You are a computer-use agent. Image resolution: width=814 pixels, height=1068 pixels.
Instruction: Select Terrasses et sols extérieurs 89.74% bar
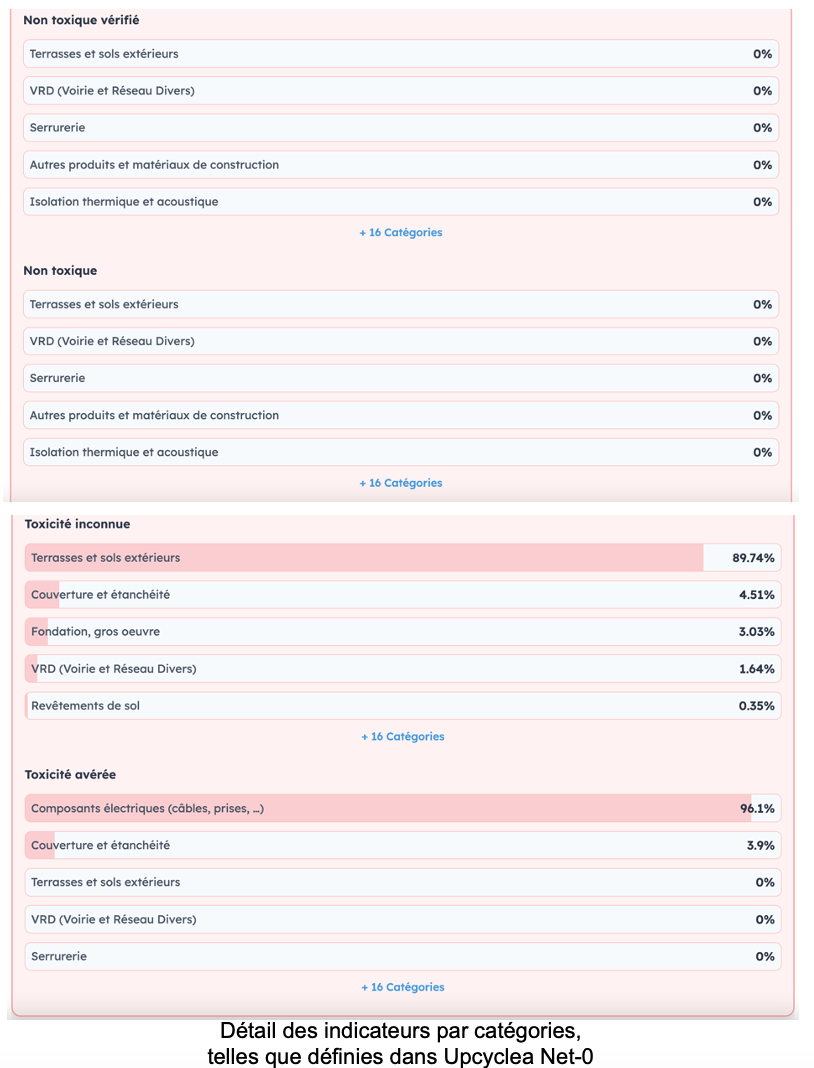(403, 558)
